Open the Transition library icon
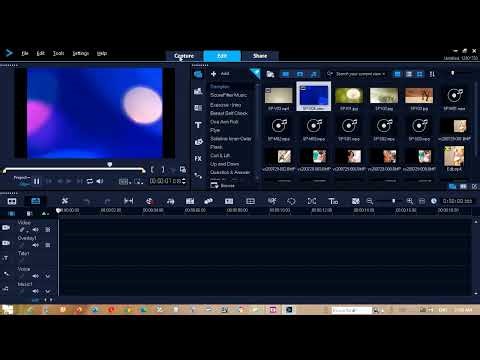The image size is (480, 360). 198,108
